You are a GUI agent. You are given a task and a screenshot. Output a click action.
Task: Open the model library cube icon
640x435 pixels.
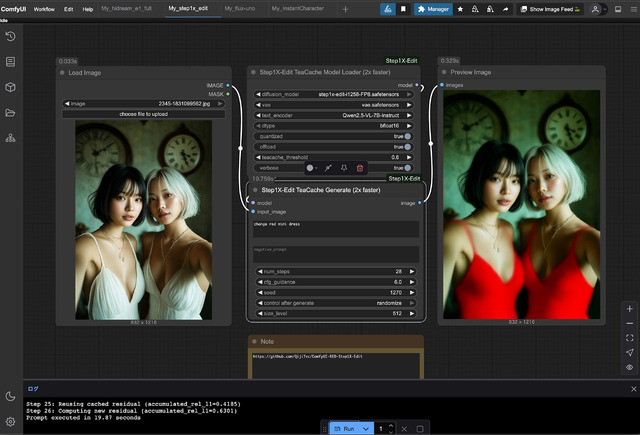[x=11, y=87]
